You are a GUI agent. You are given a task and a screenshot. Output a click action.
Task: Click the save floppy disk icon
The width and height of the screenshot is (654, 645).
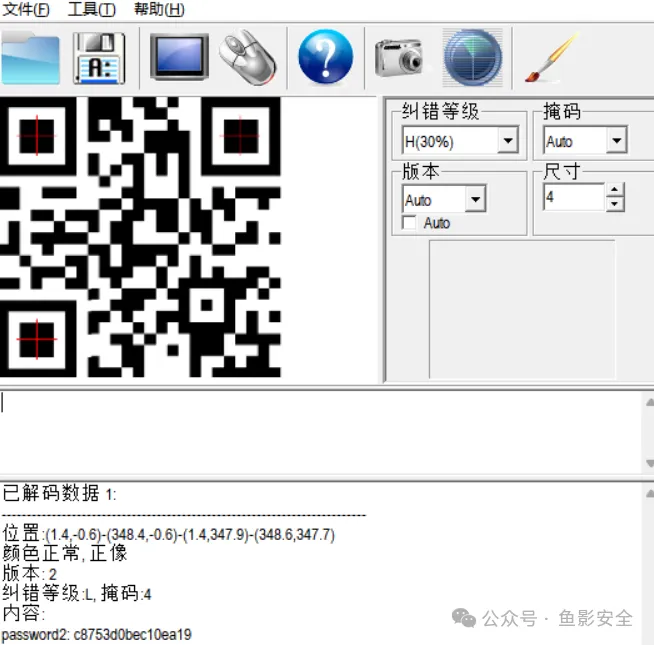99,58
